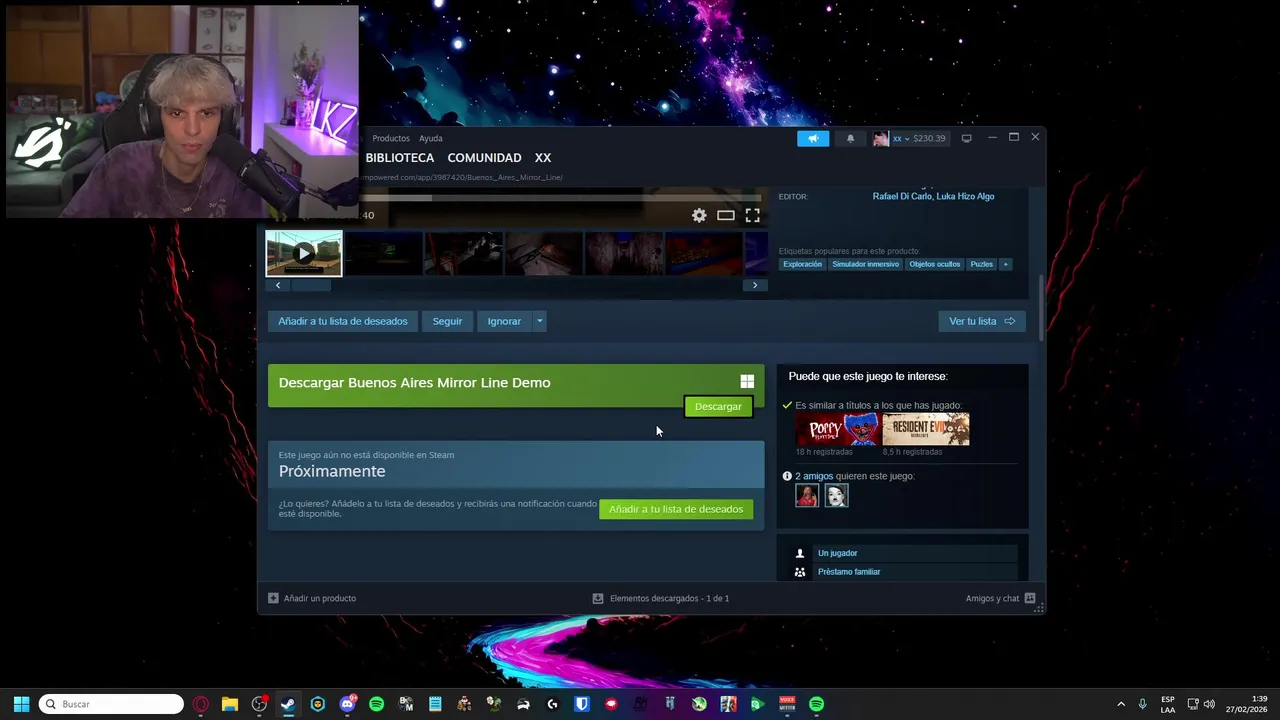Image resolution: width=1280 pixels, height=720 pixels.
Task: Open the Puzles tag
Action: 982,264
